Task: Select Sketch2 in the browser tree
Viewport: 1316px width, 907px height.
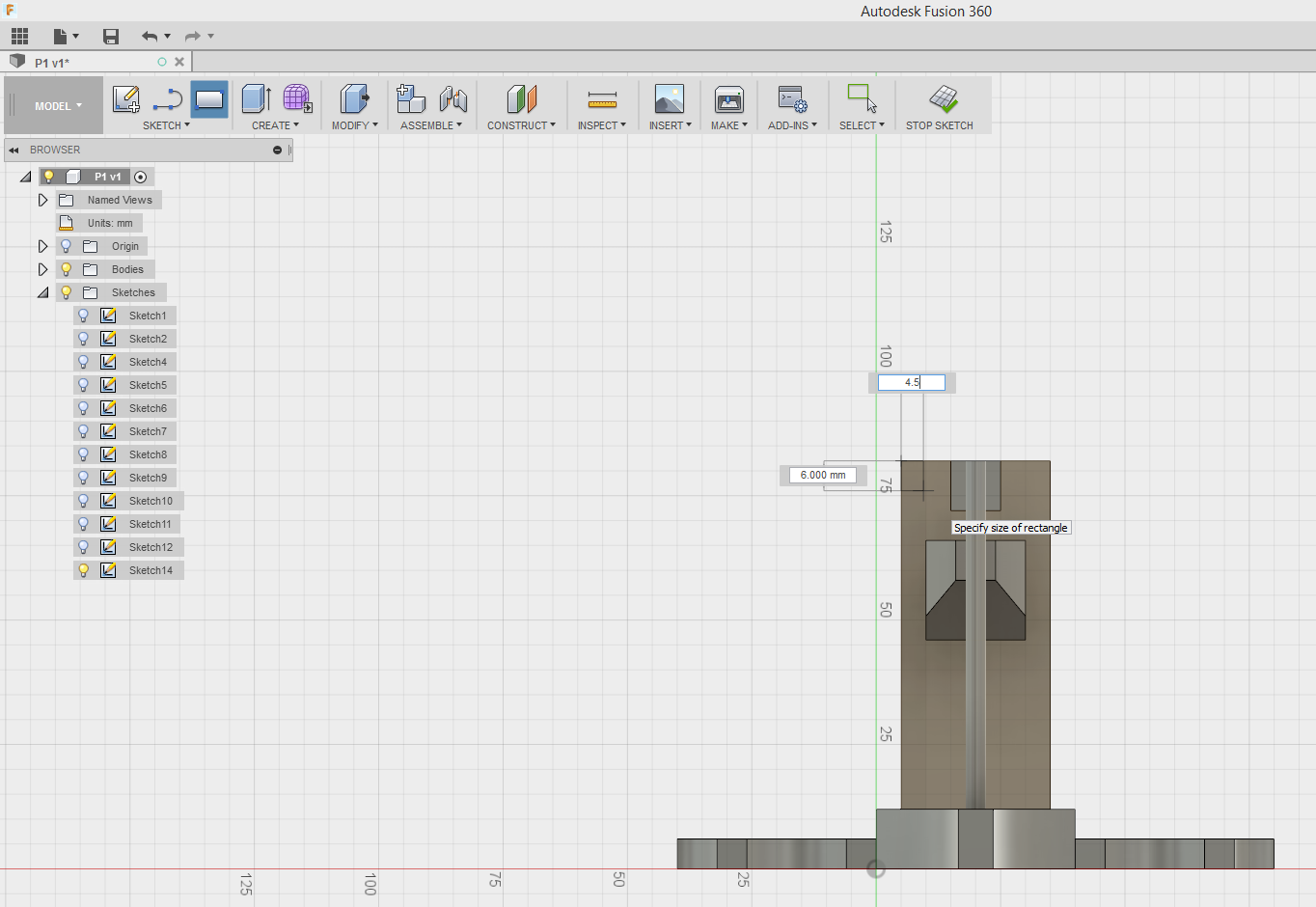Action: [x=148, y=339]
